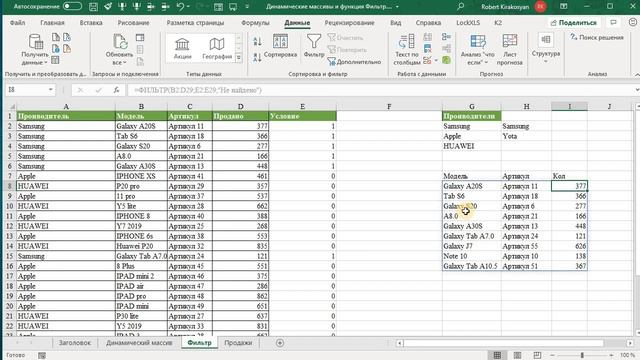This screenshot has height=360, width=640.
Task: Switch to Normal view in the status bar
Action: 497,356
